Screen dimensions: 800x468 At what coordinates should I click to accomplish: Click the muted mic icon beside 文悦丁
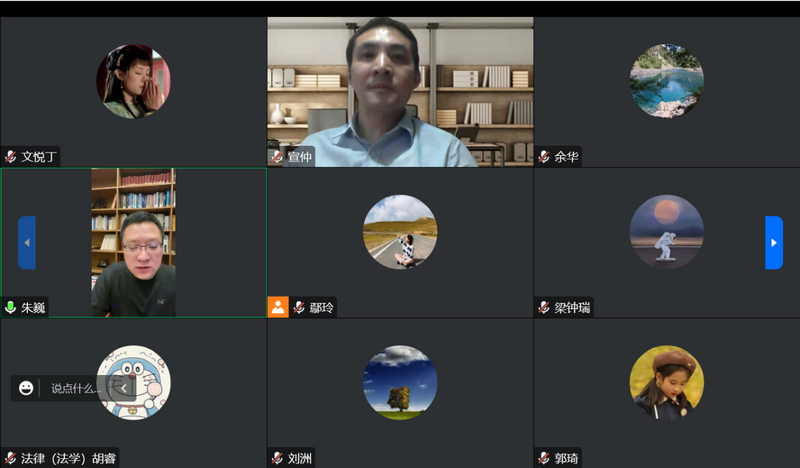pyautogui.click(x=11, y=157)
